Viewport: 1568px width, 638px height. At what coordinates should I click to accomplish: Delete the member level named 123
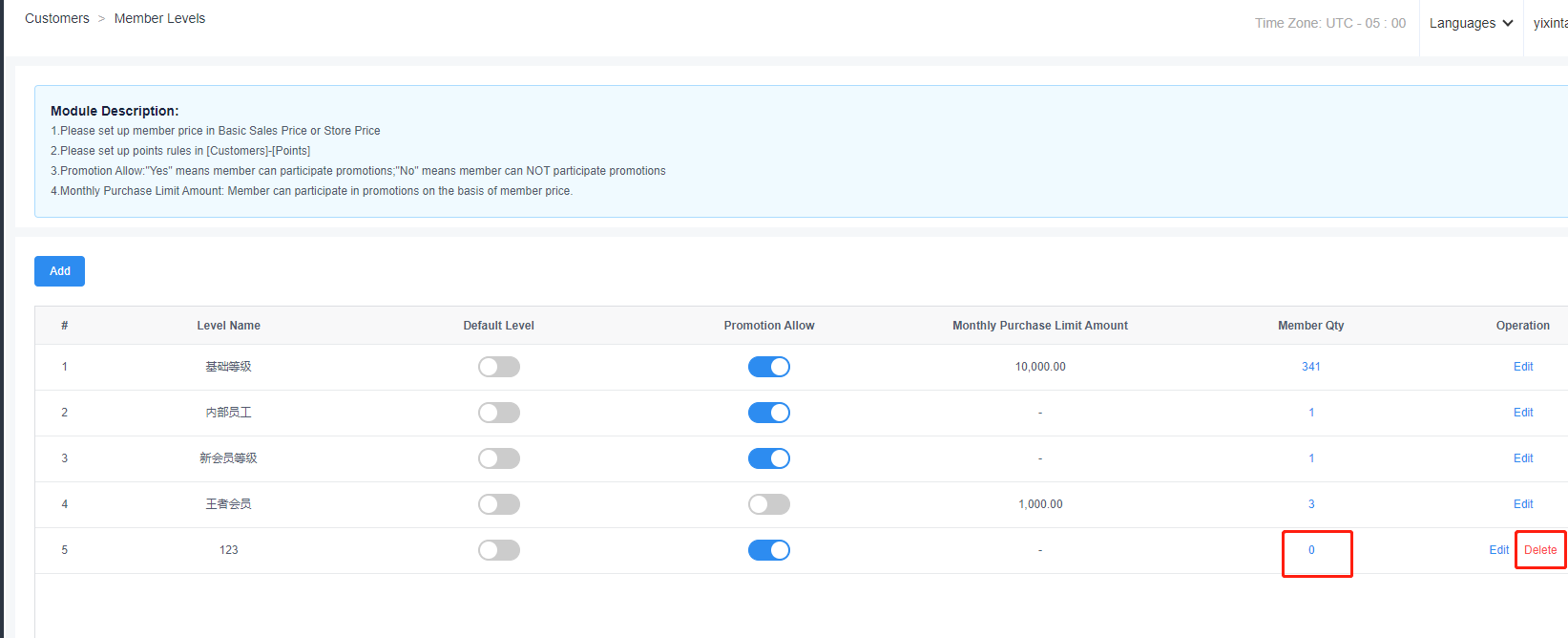click(1539, 550)
